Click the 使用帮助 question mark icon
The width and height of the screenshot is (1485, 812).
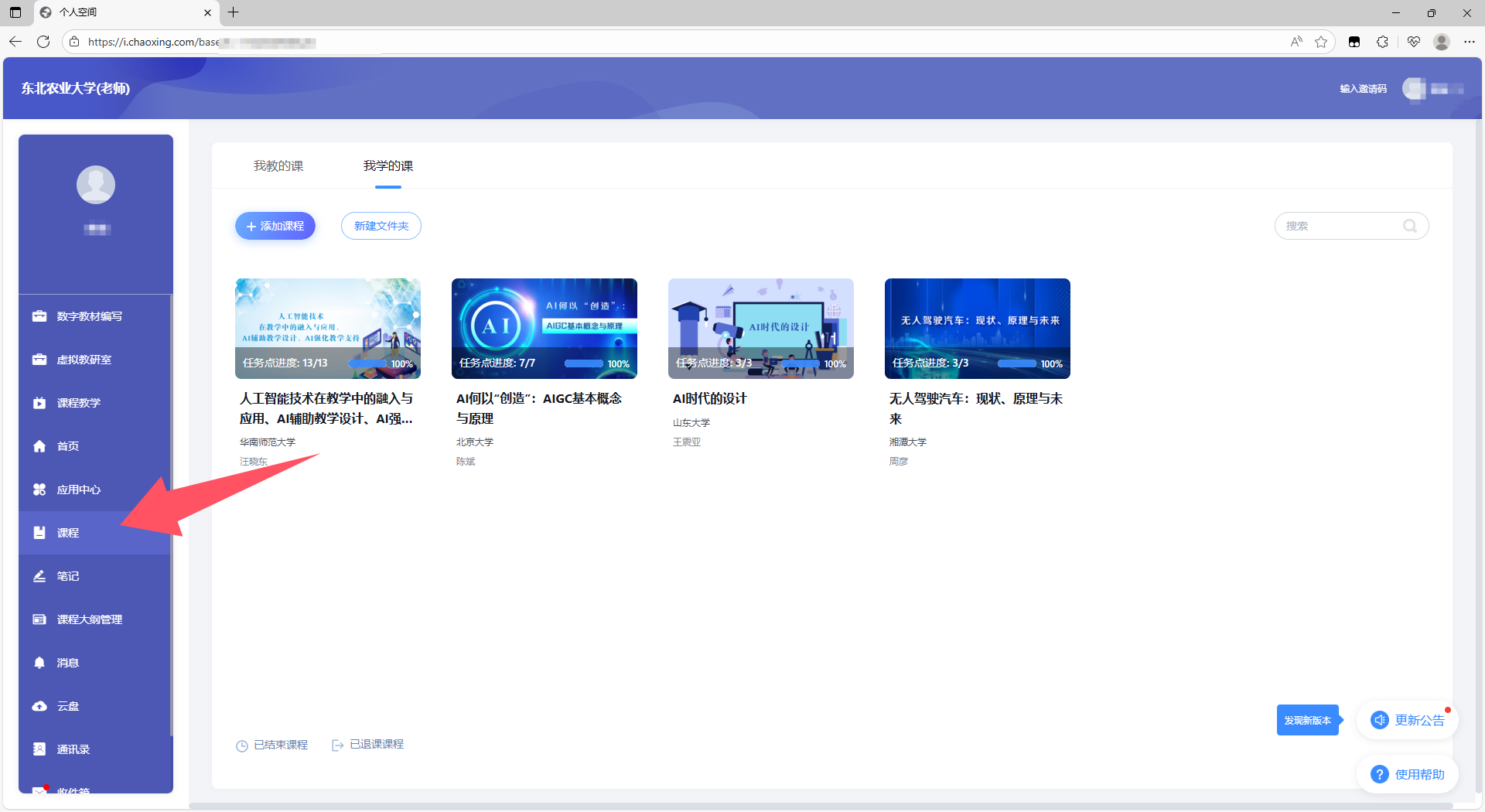(1380, 774)
